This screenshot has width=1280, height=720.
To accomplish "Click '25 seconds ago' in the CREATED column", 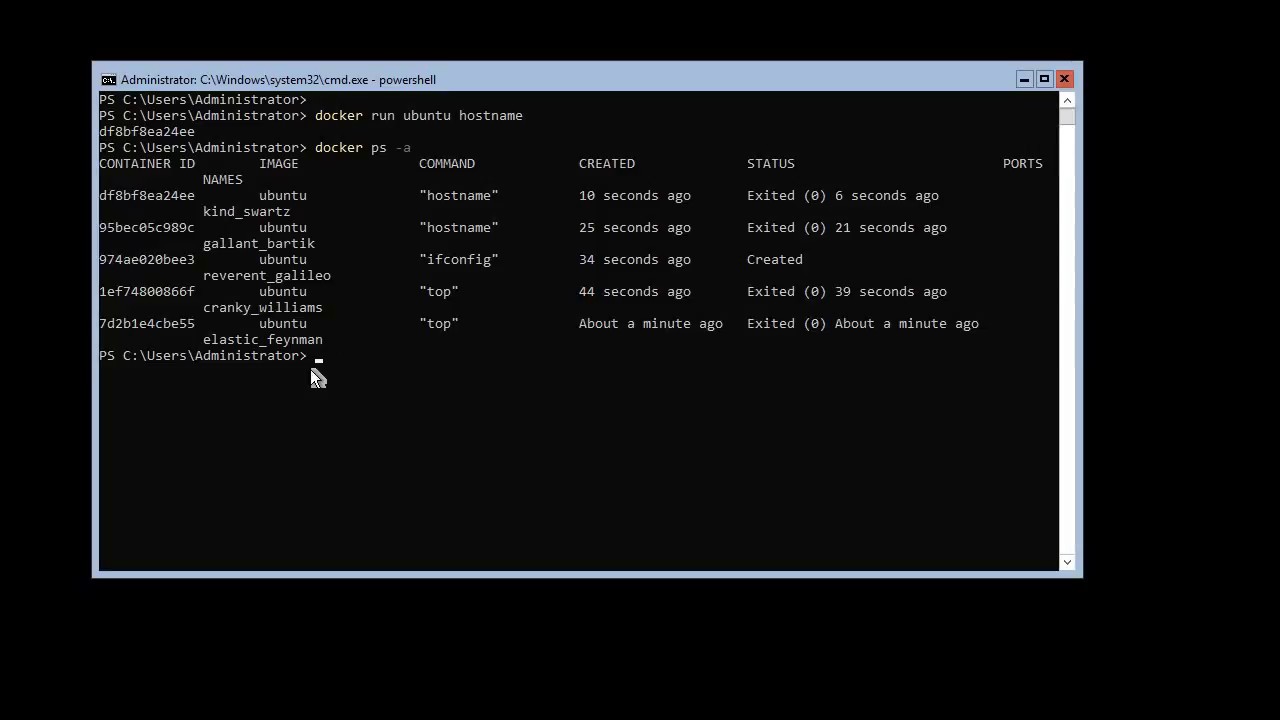I will [x=635, y=228].
